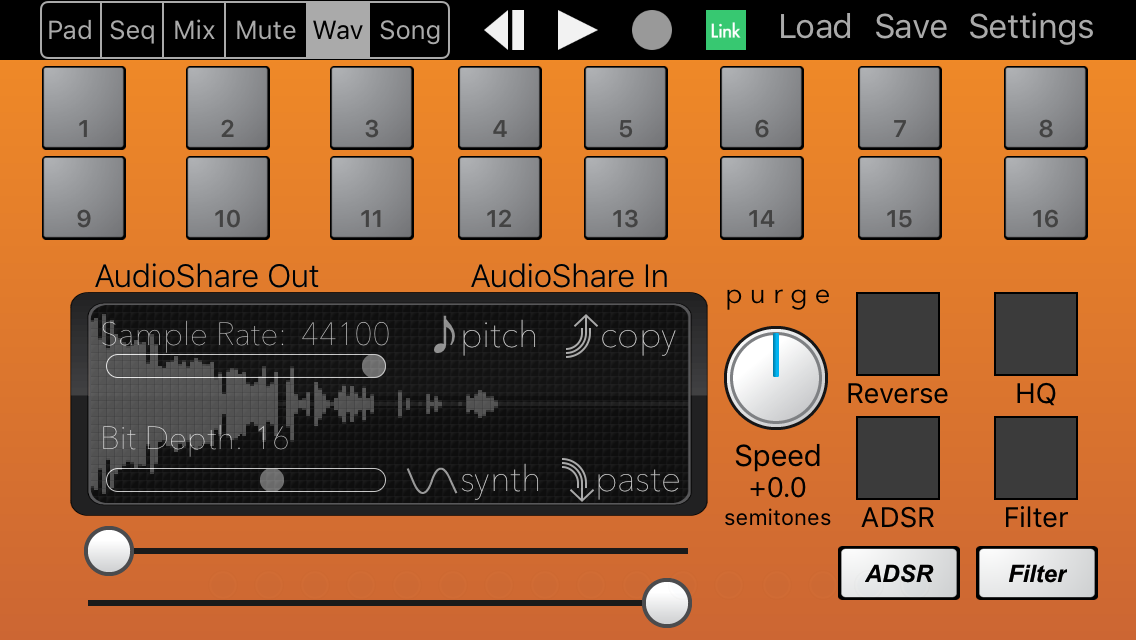This screenshot has width=1136, height=640.
Task: Click the Sample Rate slider handle
Action: click(x=373, y=366)
